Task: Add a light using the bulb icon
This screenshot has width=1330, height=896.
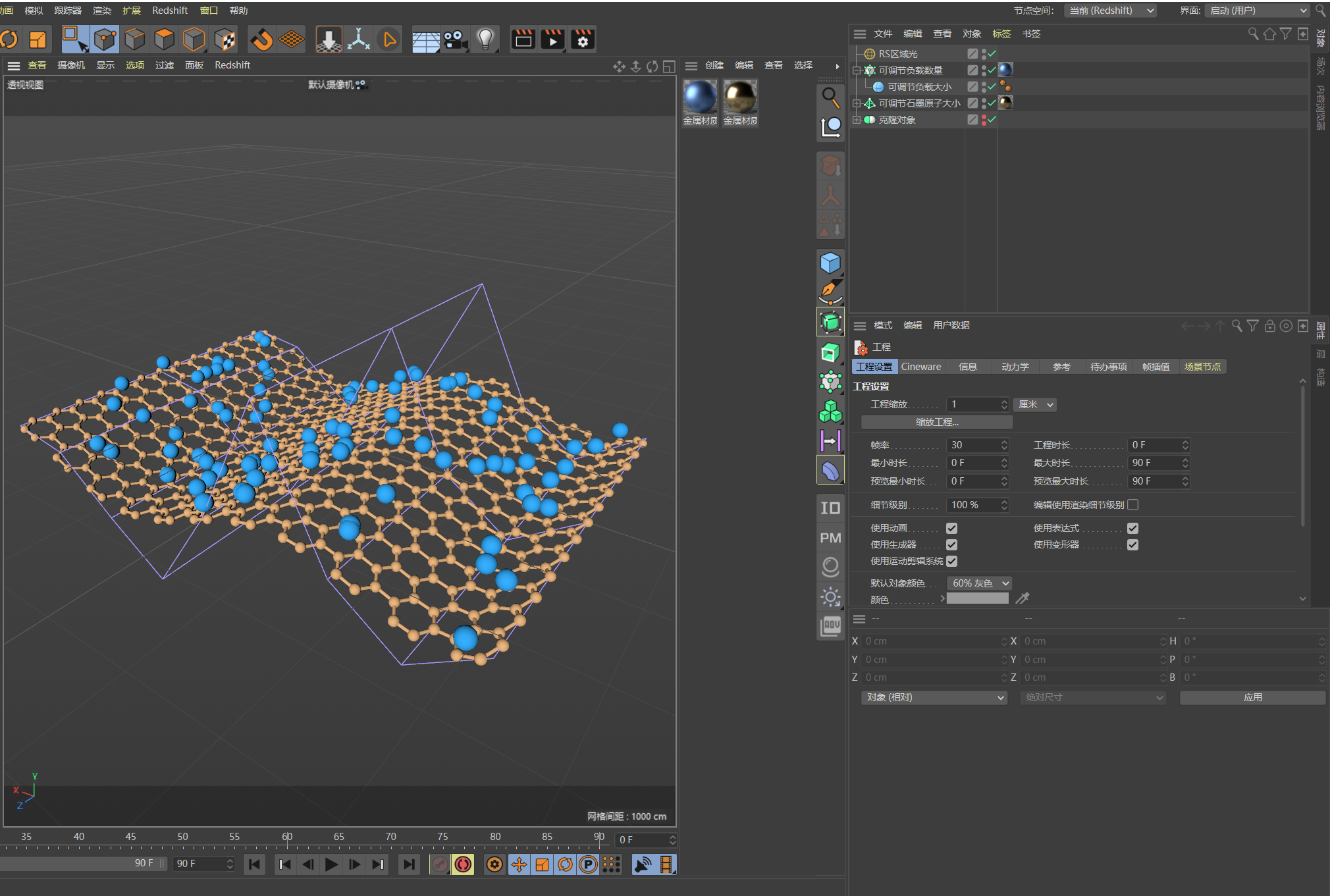Action: coord(486,40)
